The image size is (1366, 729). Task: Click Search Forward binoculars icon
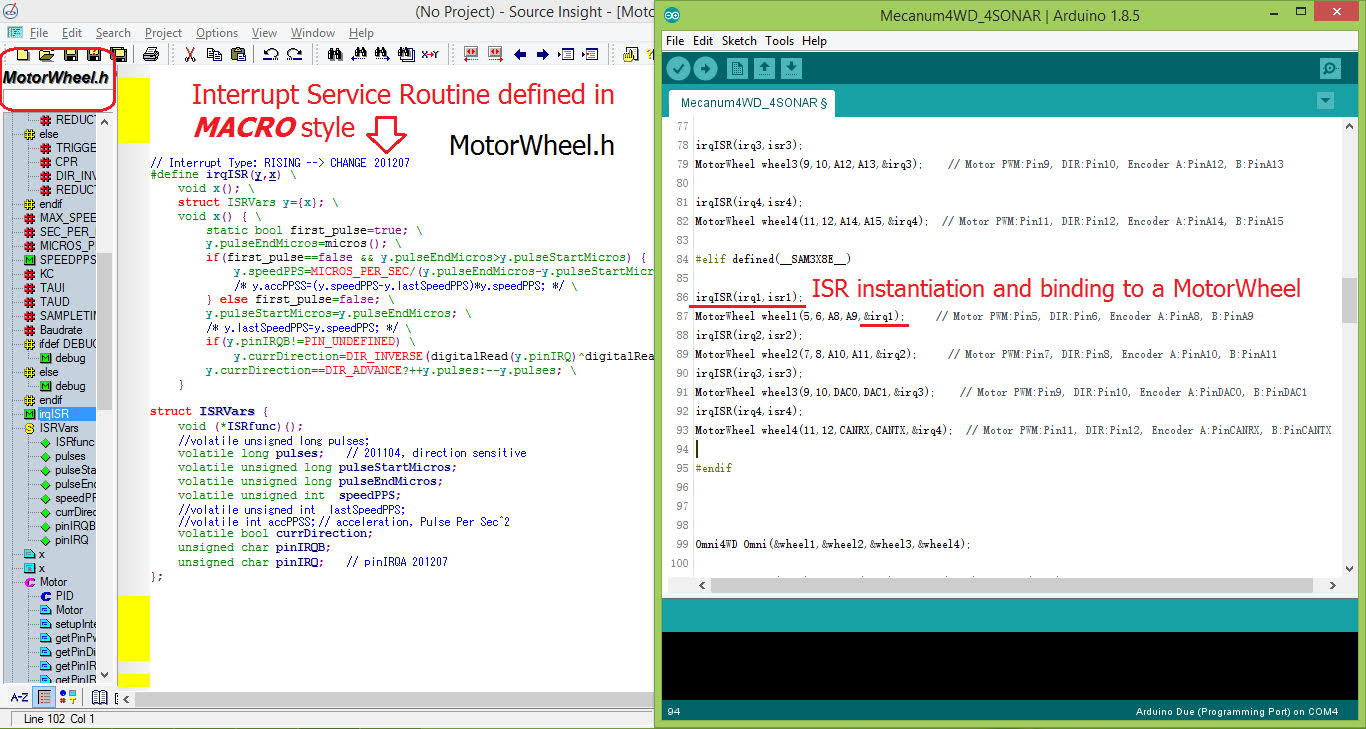(x=383, y=55)
